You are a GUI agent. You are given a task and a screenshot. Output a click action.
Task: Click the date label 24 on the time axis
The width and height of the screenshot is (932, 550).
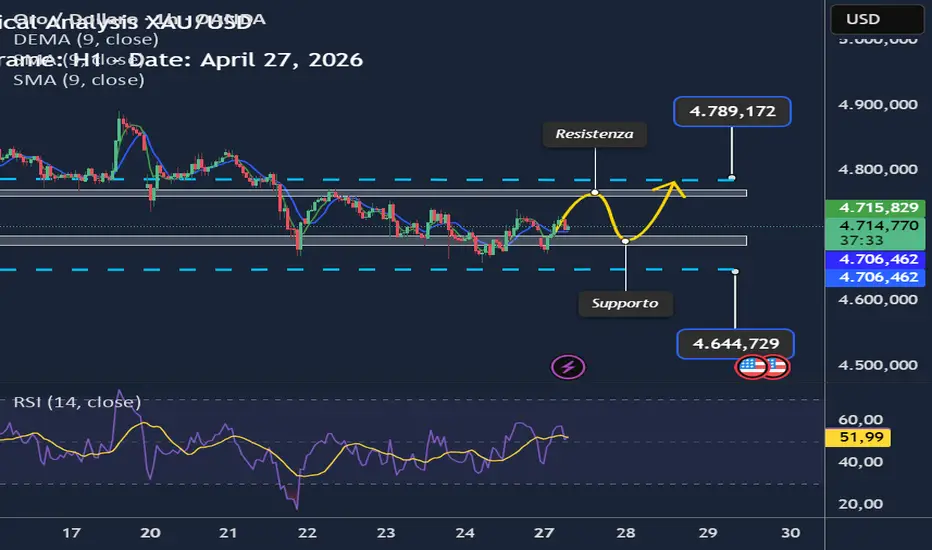click(x=465, y=533)
